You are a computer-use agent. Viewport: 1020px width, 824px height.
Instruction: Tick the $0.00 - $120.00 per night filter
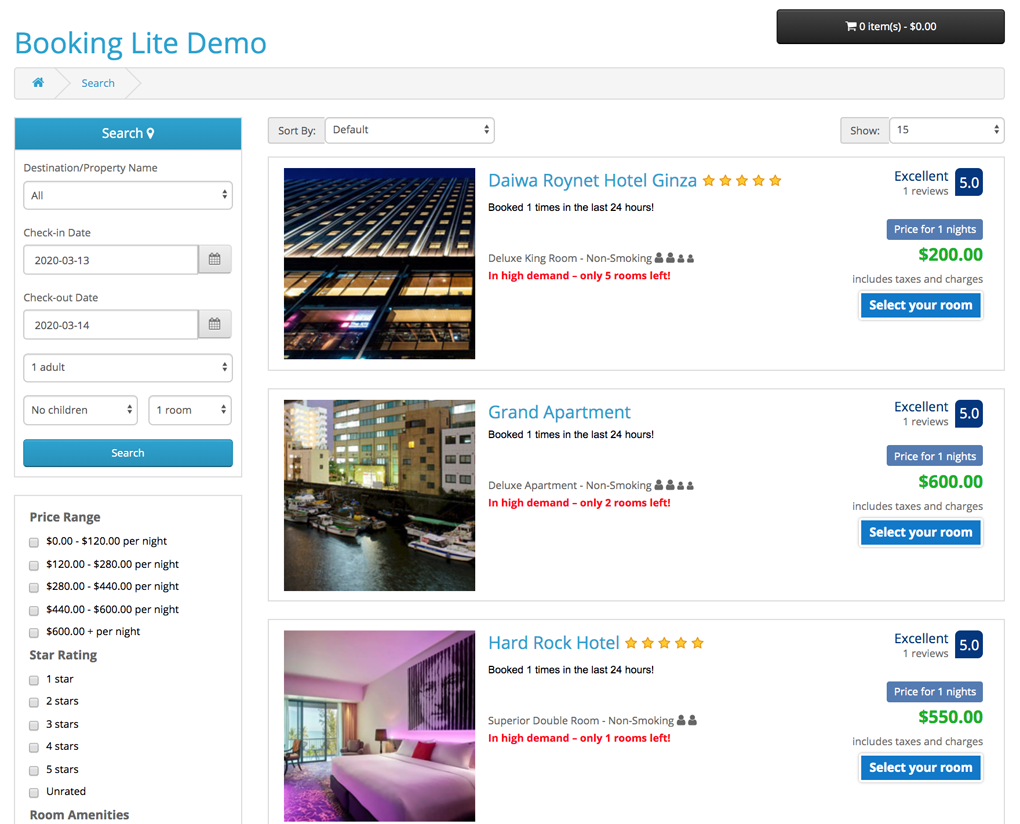point(34,542)
